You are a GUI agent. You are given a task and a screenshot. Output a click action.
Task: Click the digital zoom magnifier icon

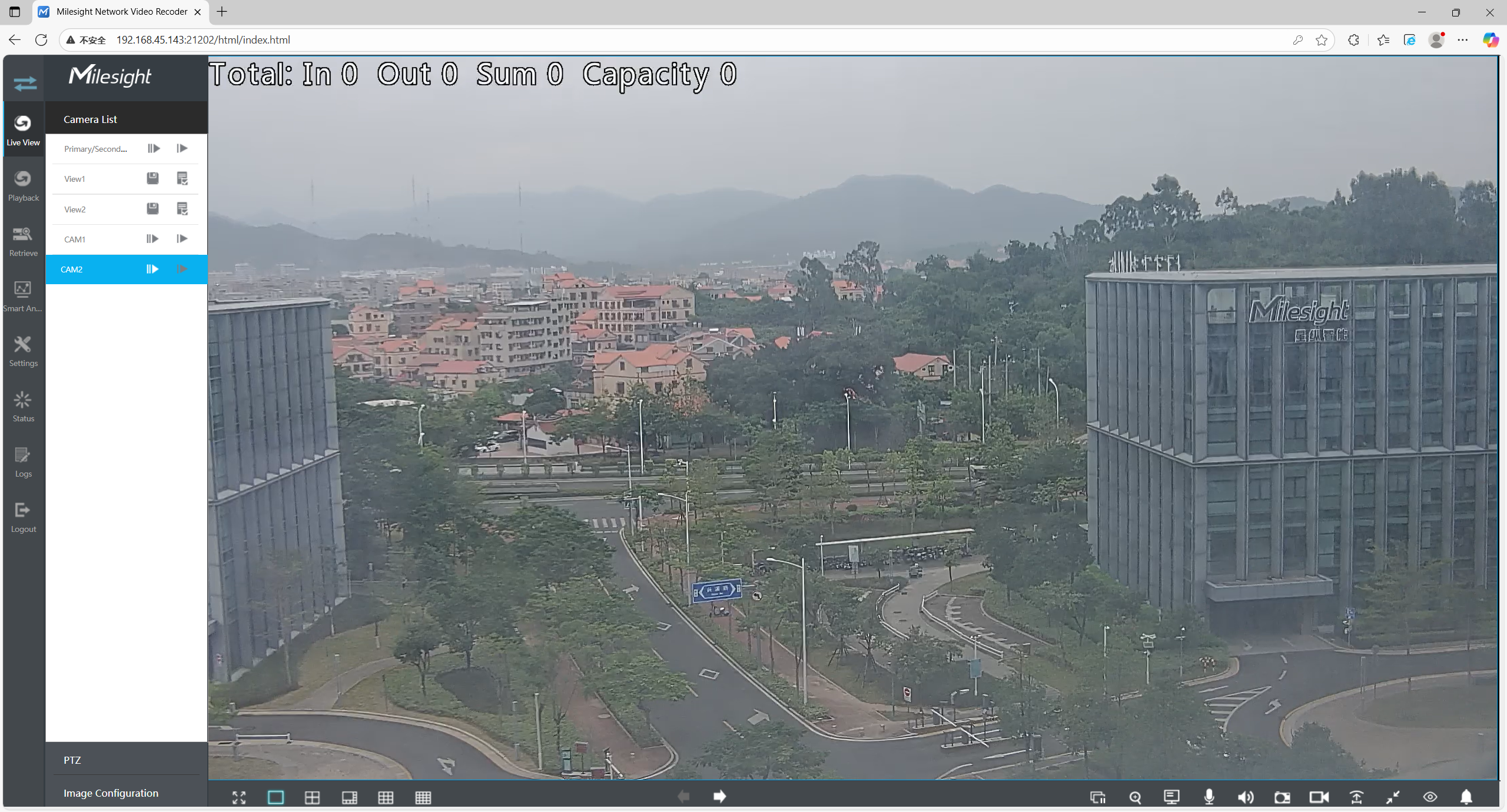[1135, 797]
